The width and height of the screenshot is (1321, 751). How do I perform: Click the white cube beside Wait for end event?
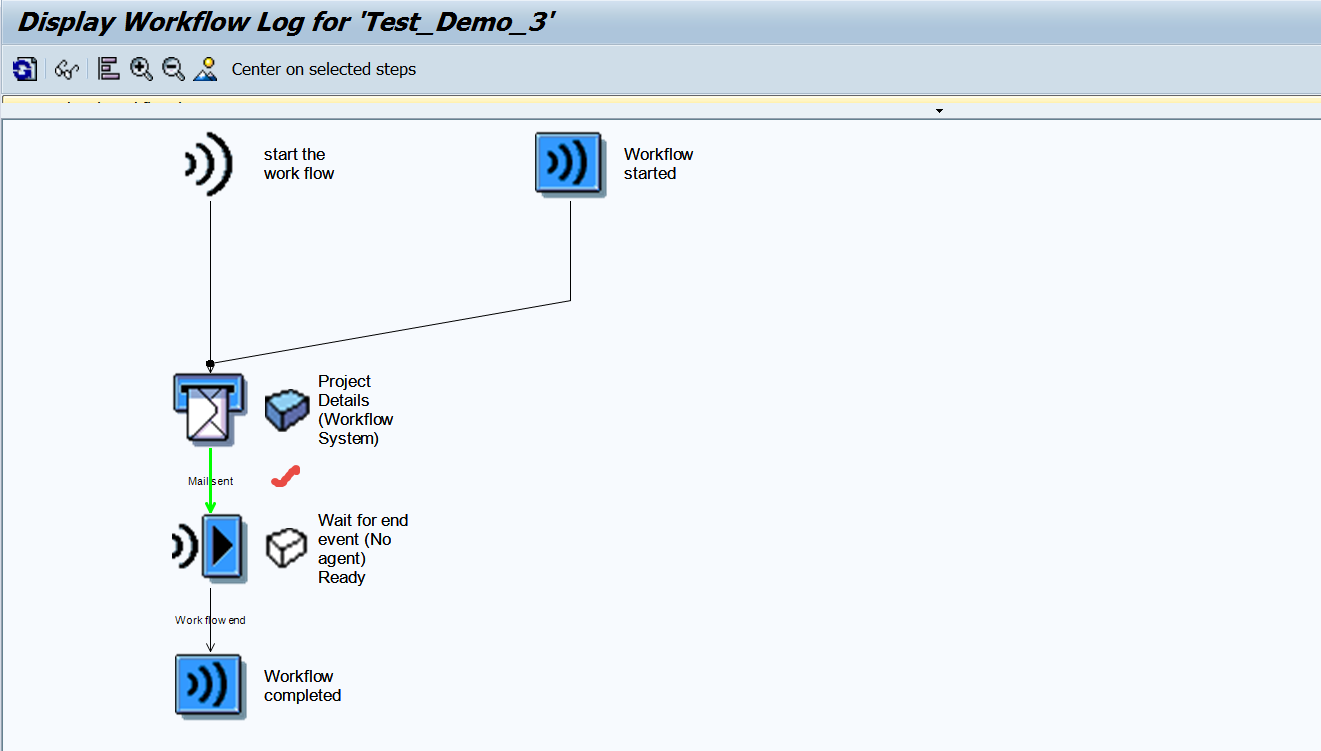coord(286,547)
